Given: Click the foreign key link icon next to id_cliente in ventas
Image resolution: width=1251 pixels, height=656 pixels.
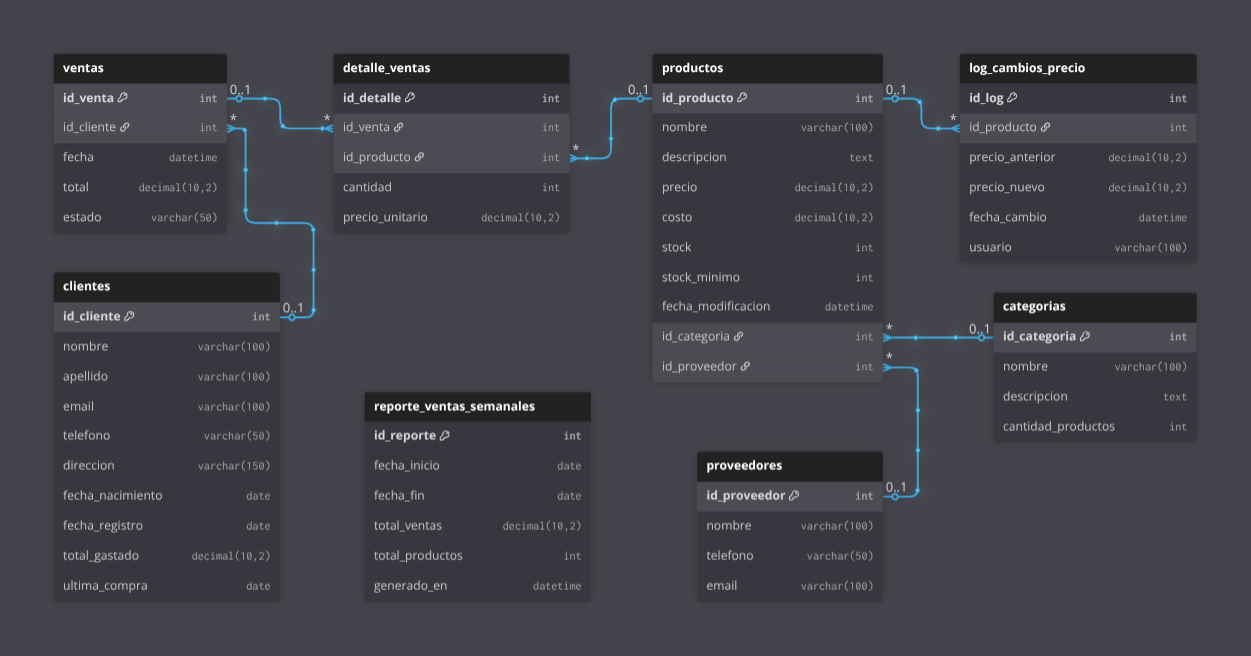Looking at the screenshot, I should tap(125, 128).
